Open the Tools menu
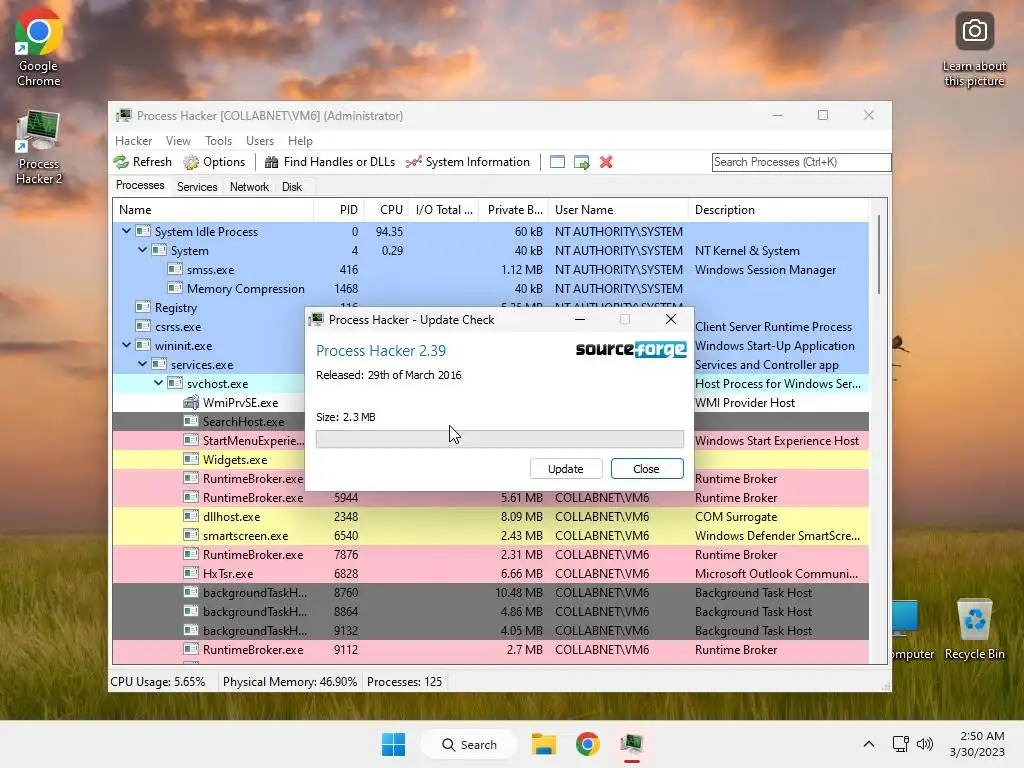 tap(218, 140)
